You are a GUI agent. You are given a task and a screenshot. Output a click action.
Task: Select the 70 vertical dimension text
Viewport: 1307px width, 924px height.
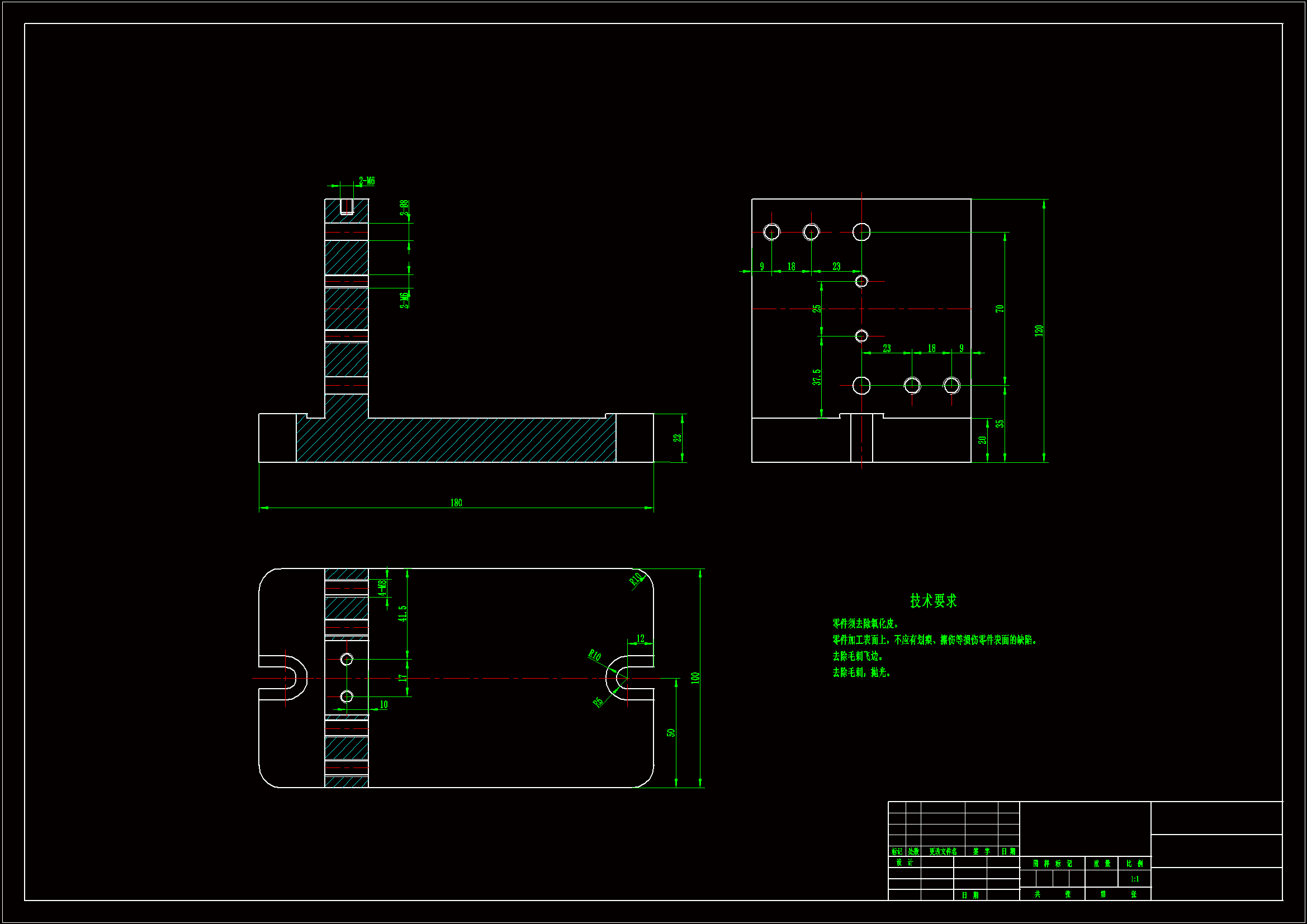point(1000,309)
